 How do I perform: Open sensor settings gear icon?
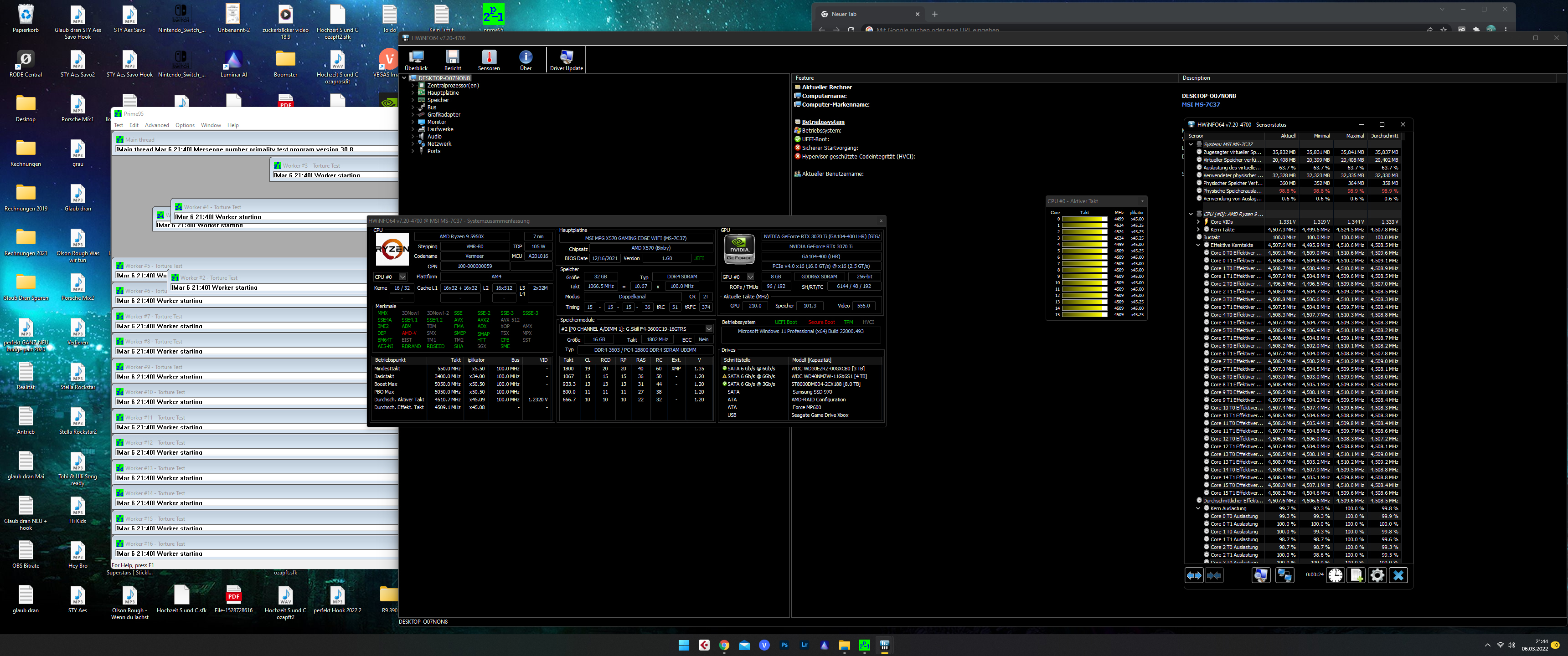[1377, 575]
